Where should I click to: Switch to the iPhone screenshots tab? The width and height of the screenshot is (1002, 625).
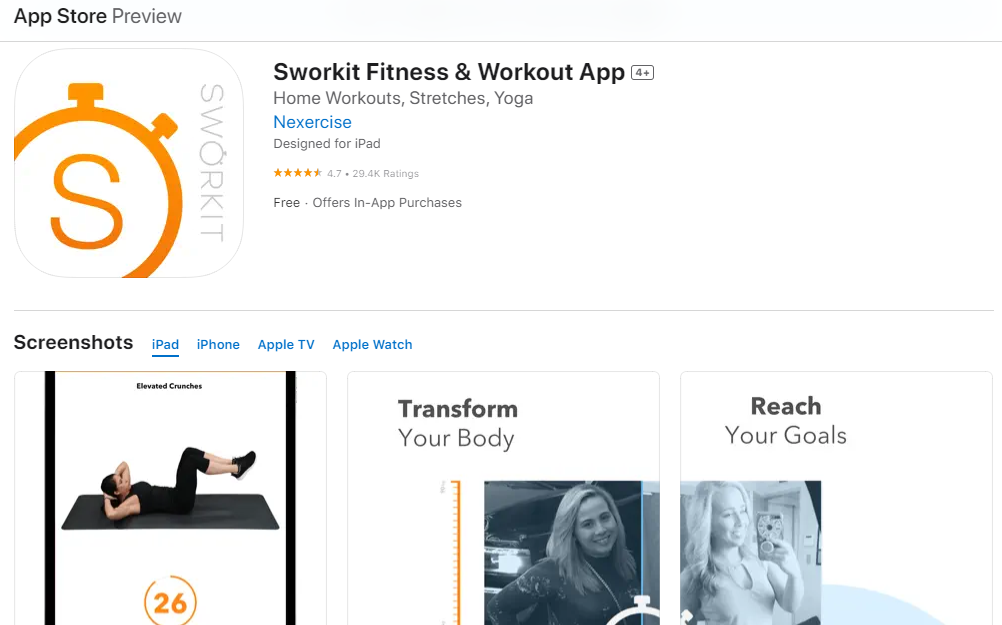(x=218, y=344)
